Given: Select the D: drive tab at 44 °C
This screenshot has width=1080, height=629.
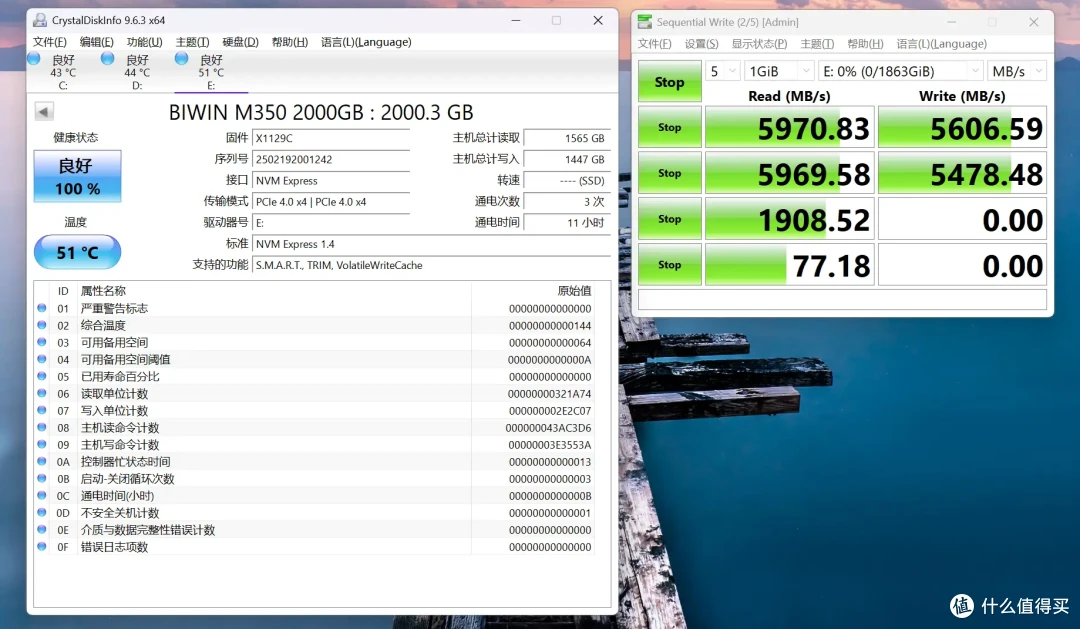Looking at the screenshot, I should click(x=136, y=72).
